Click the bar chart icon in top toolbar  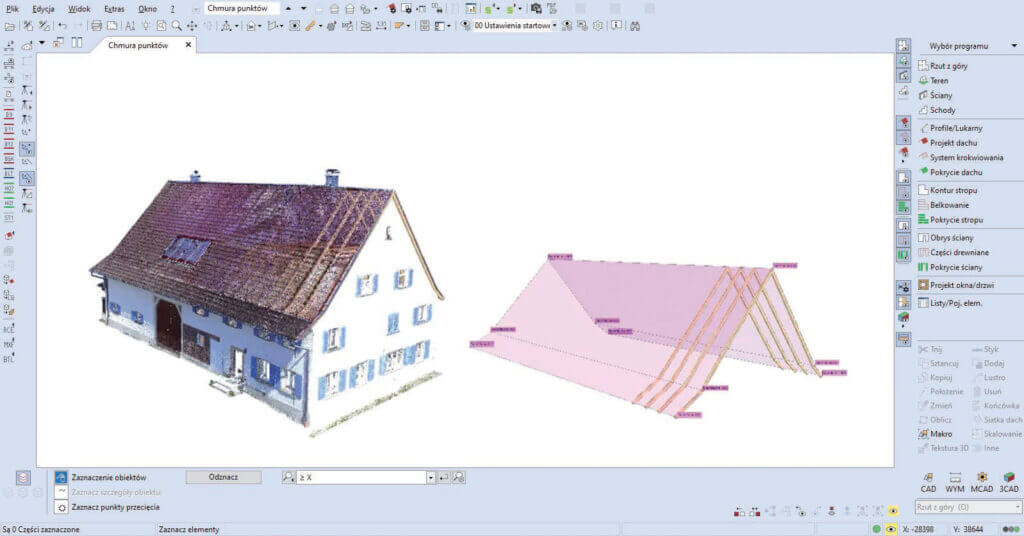tap(470, 8)
